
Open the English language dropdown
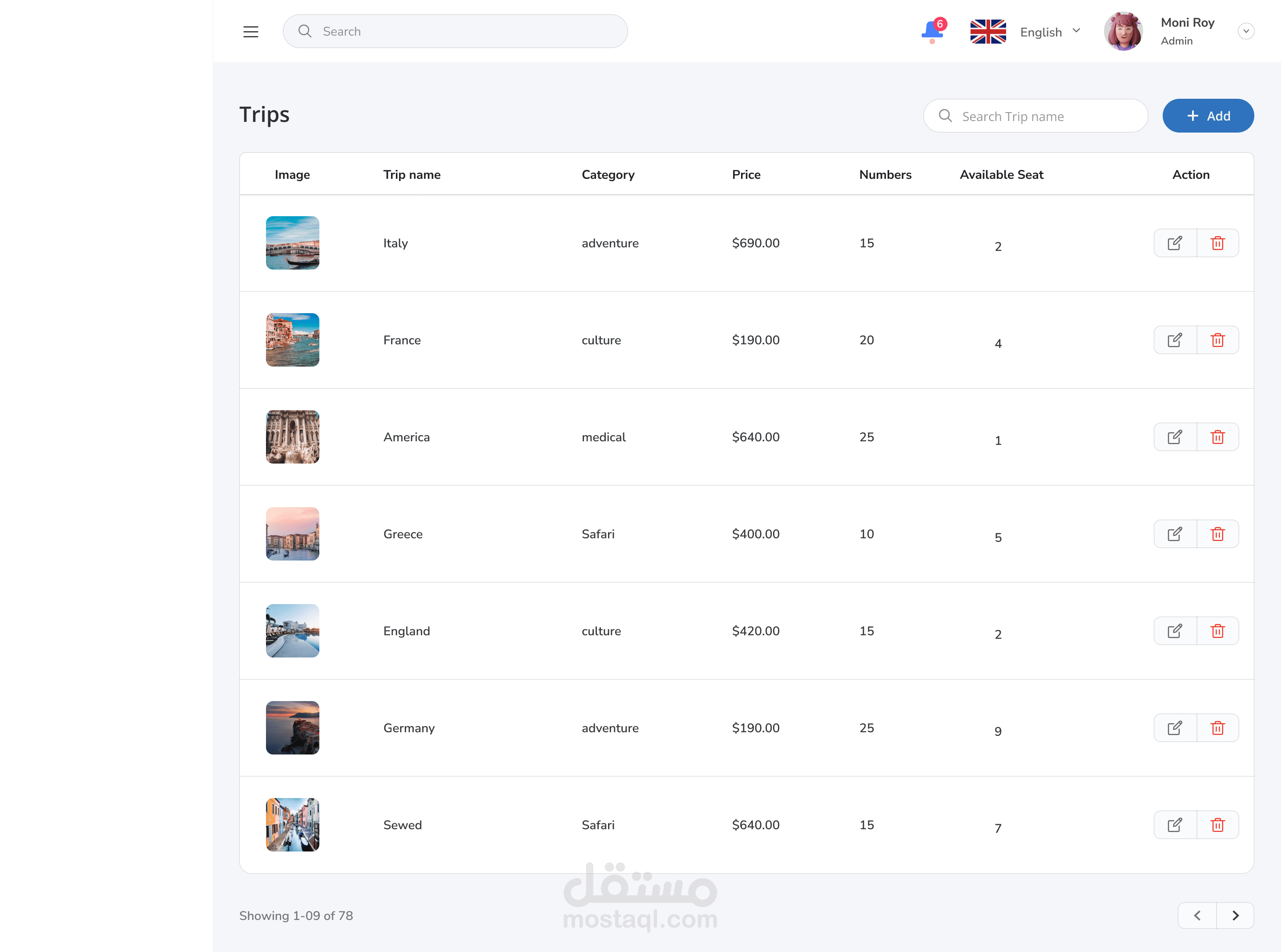pos(1049,32)
